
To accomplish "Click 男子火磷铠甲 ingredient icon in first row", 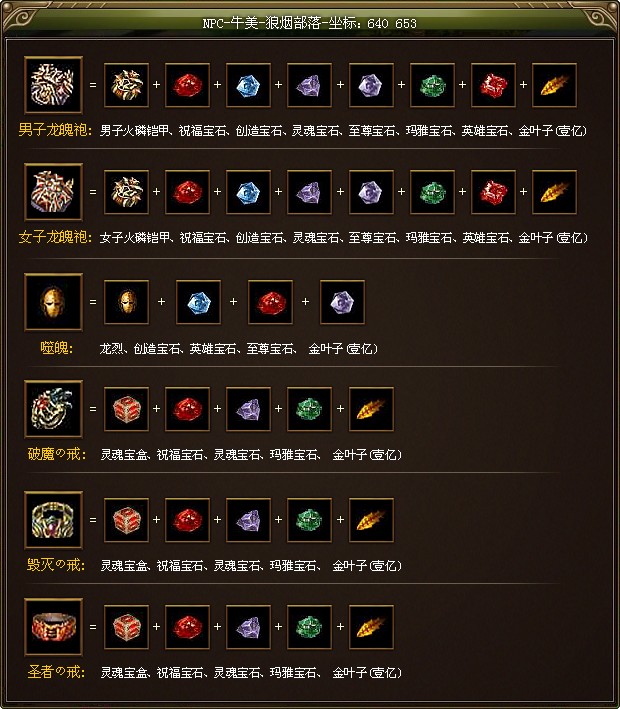I will tap(126, 85).
